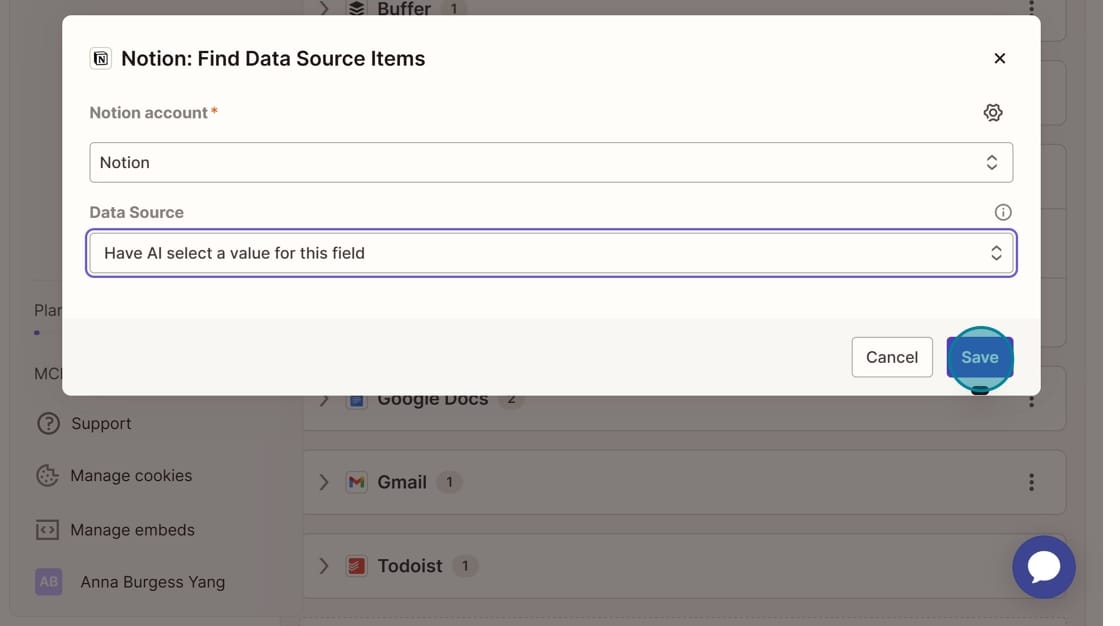
Task: Click the Anna Burgess Yang profile avatar
Action: coord(48,582)
